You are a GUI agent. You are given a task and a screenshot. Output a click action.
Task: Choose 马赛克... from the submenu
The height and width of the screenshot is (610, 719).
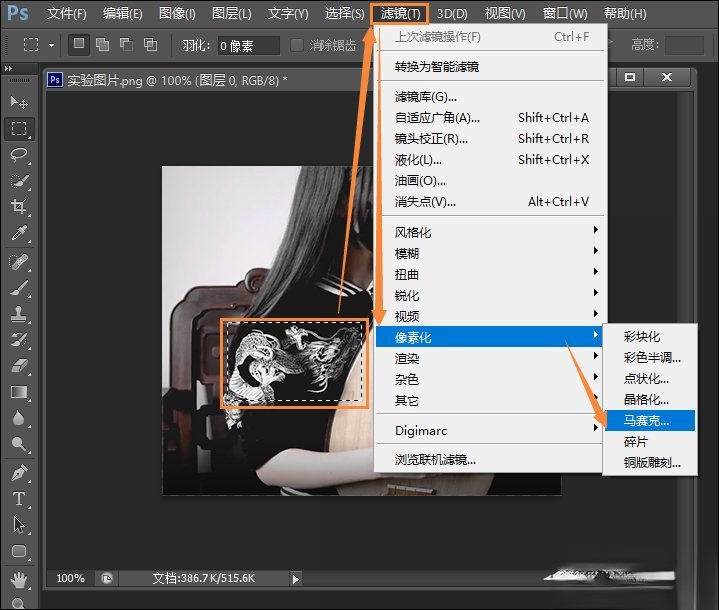[650, 420]
